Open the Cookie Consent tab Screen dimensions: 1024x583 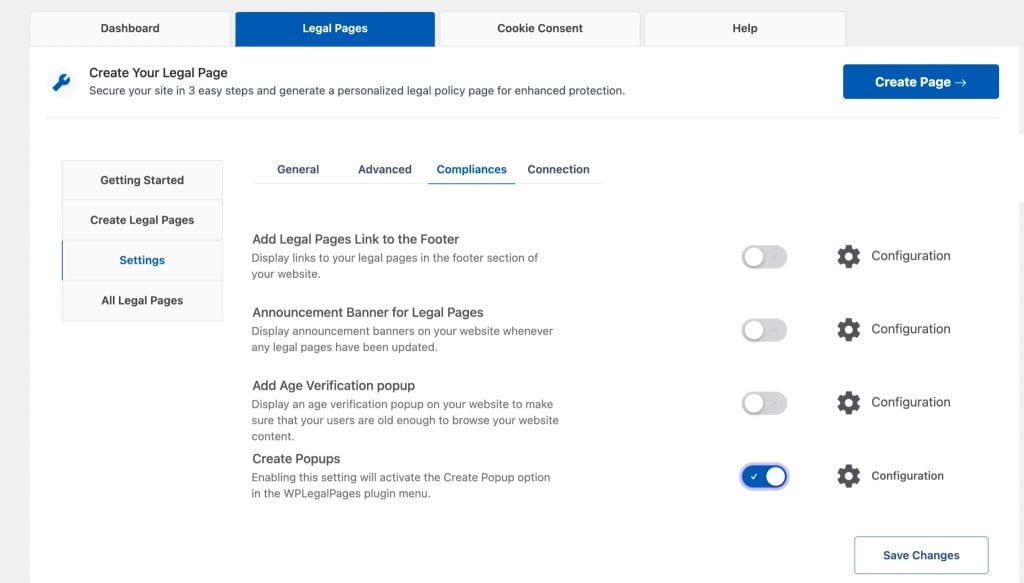pos(539,28)
